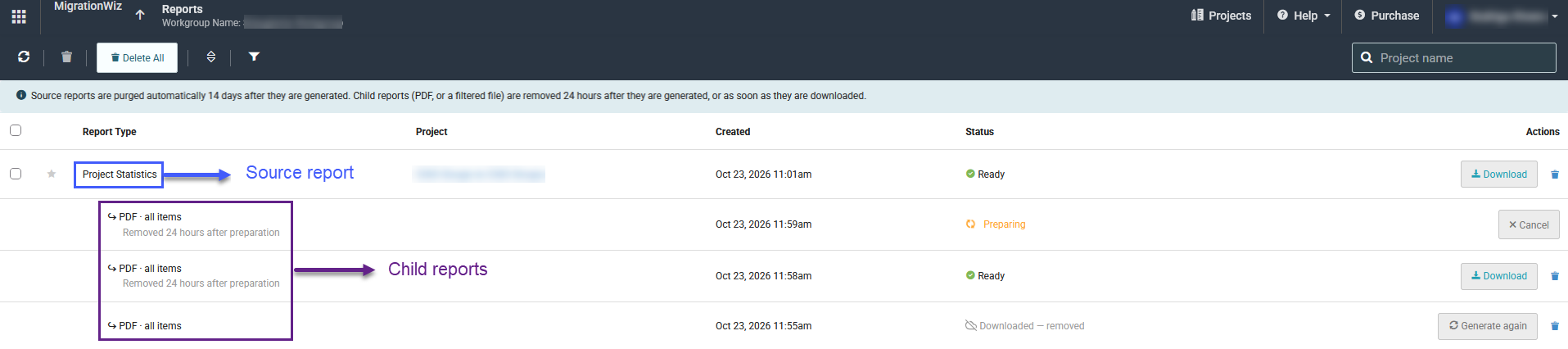Open the blurred project link
Viewport: 1568px width, 349px height.
[480, 174]
